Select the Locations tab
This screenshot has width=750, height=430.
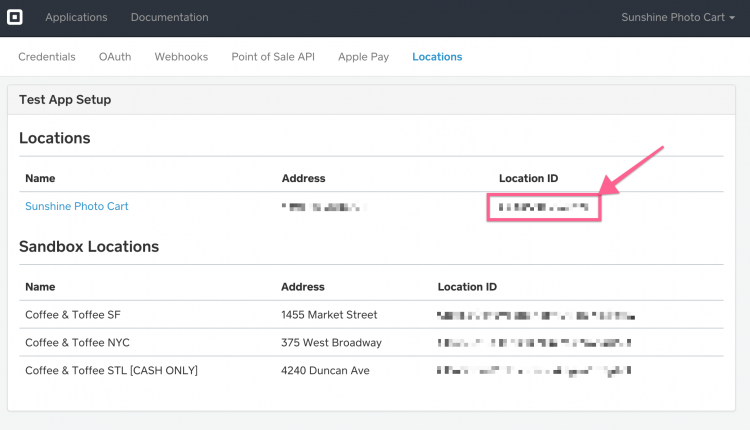(437, 57)
